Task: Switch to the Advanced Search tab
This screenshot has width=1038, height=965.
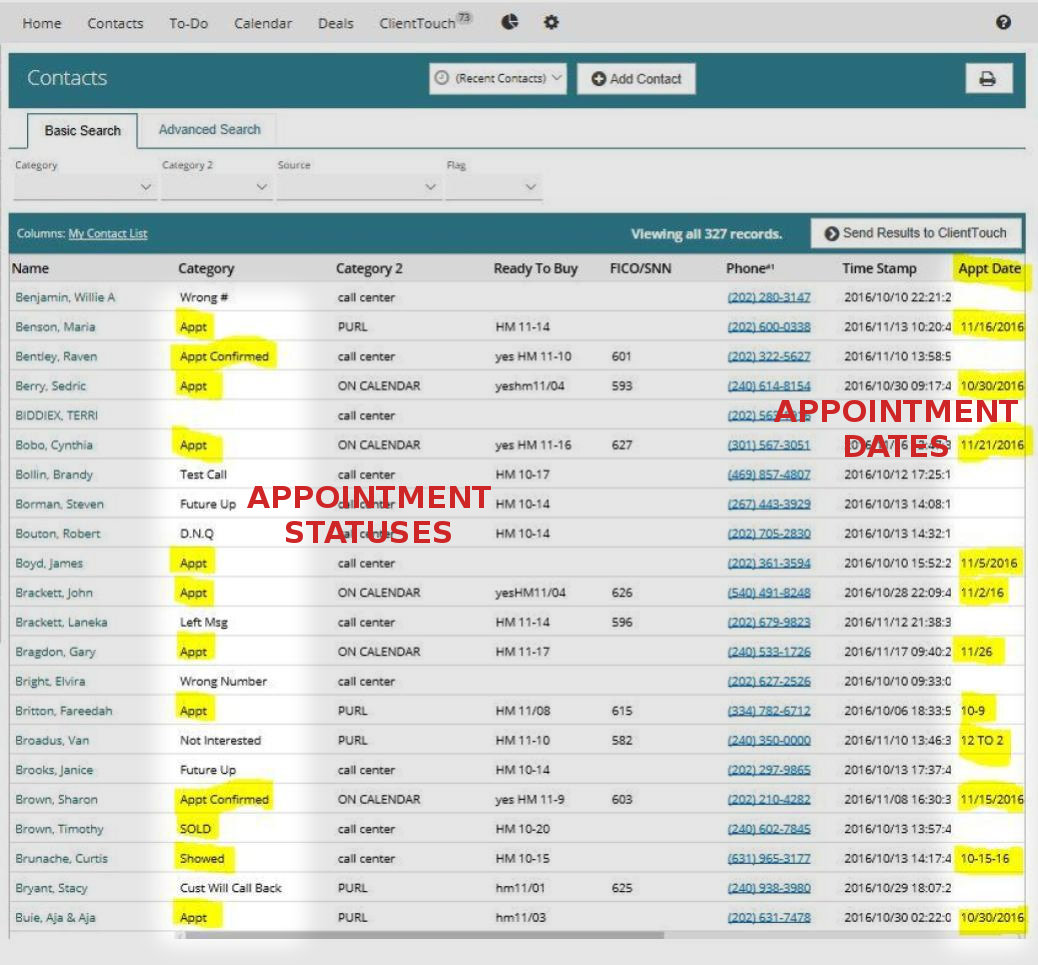Action: (x=209, y=130)
